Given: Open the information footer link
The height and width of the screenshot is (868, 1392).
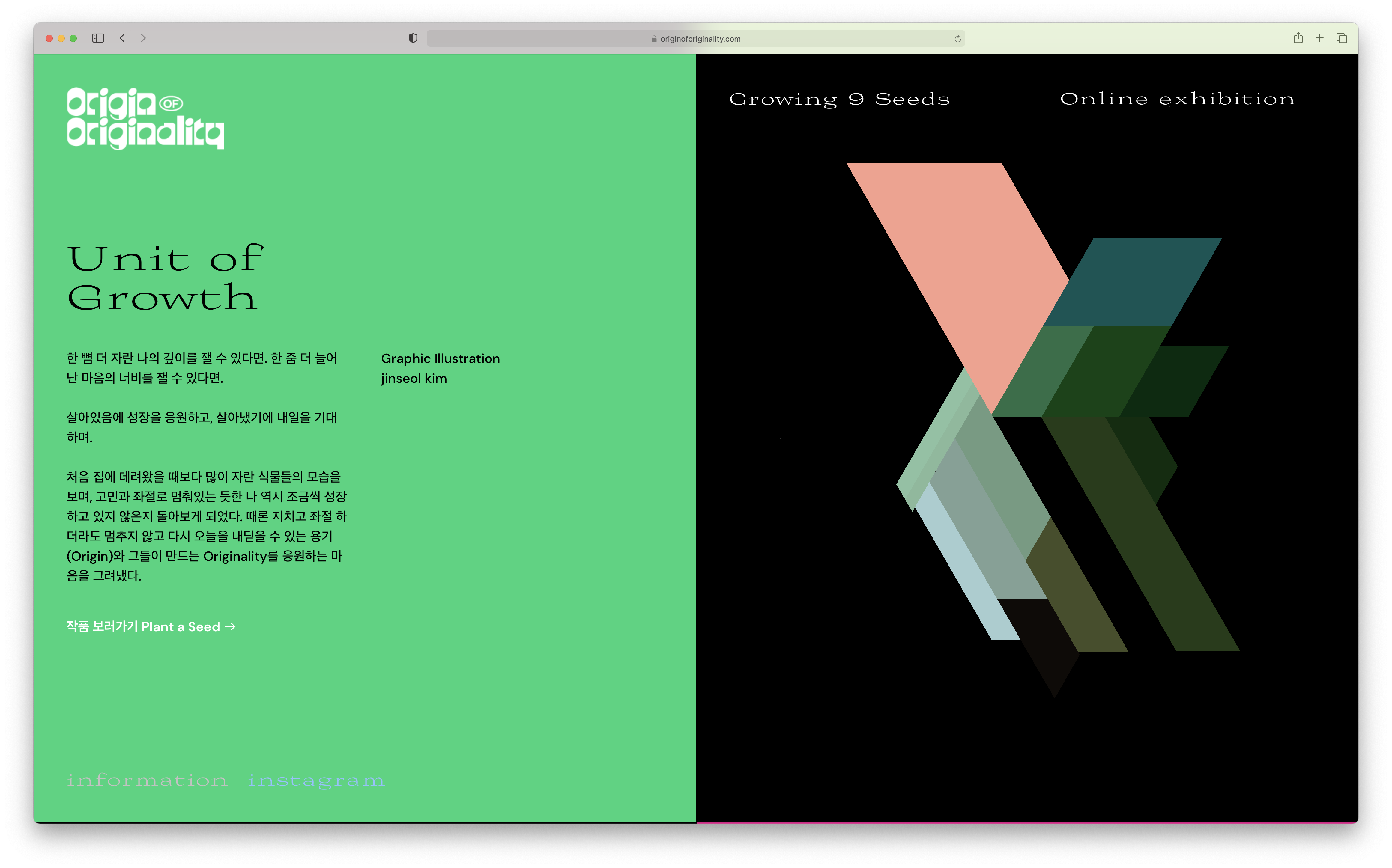Looking at the screenshot, I should pyautogui.click(x=147, y=780).
